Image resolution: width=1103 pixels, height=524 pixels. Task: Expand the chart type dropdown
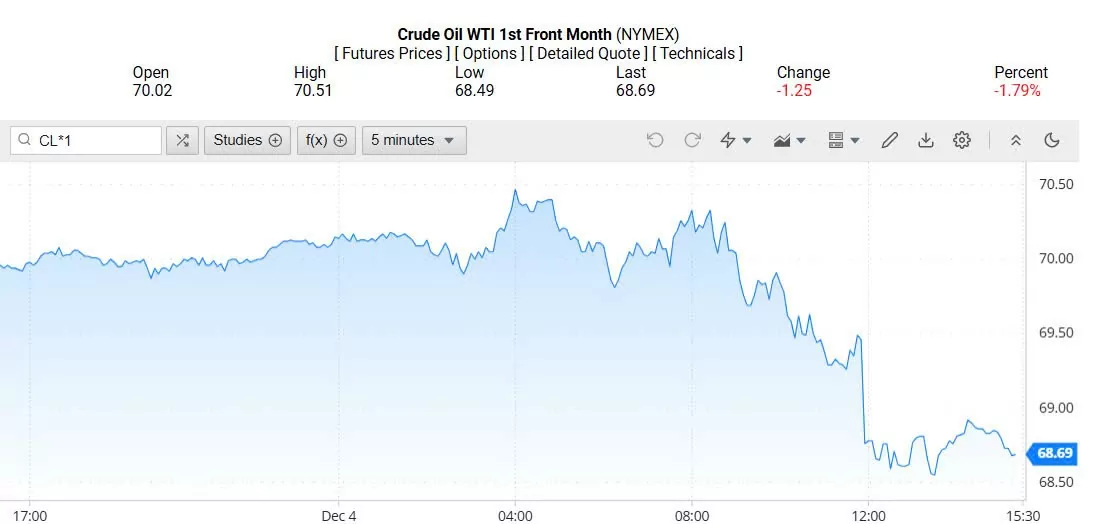click(789, 141)
